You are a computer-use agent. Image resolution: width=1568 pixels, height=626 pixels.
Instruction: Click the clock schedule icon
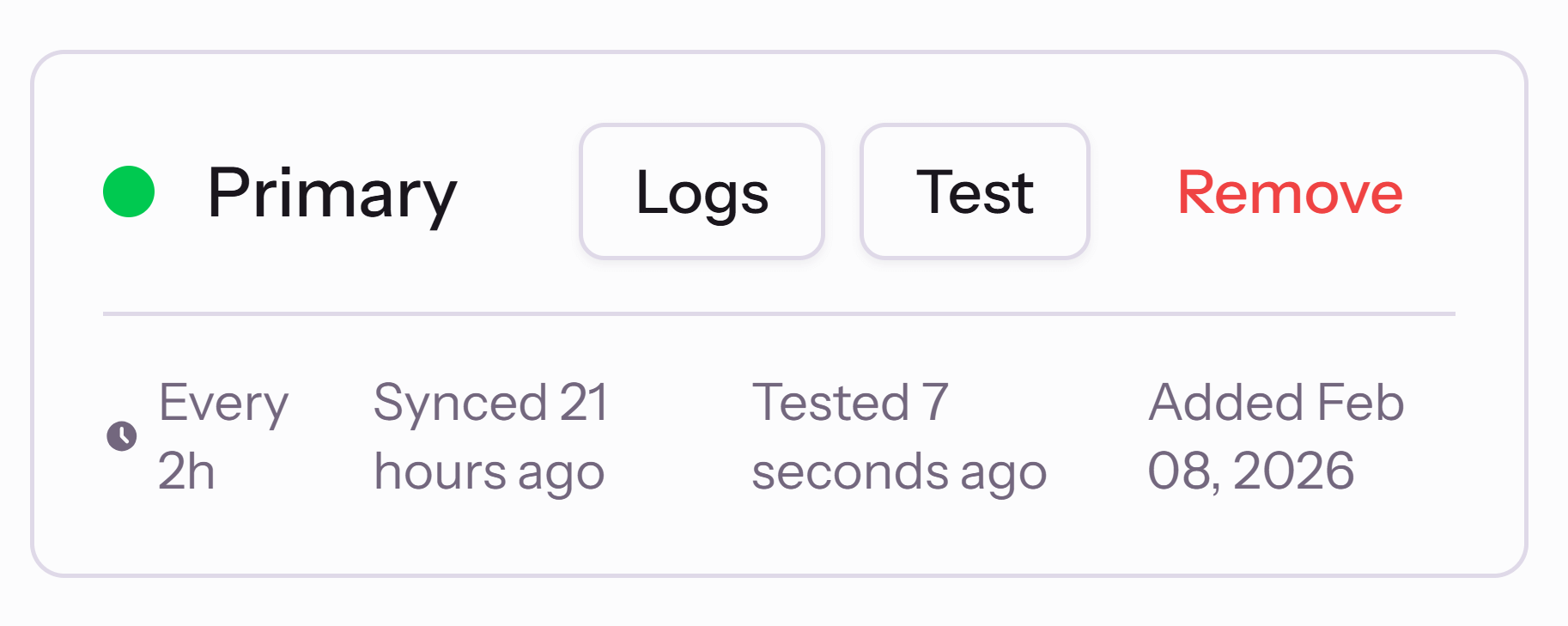(x=120, y=436)
